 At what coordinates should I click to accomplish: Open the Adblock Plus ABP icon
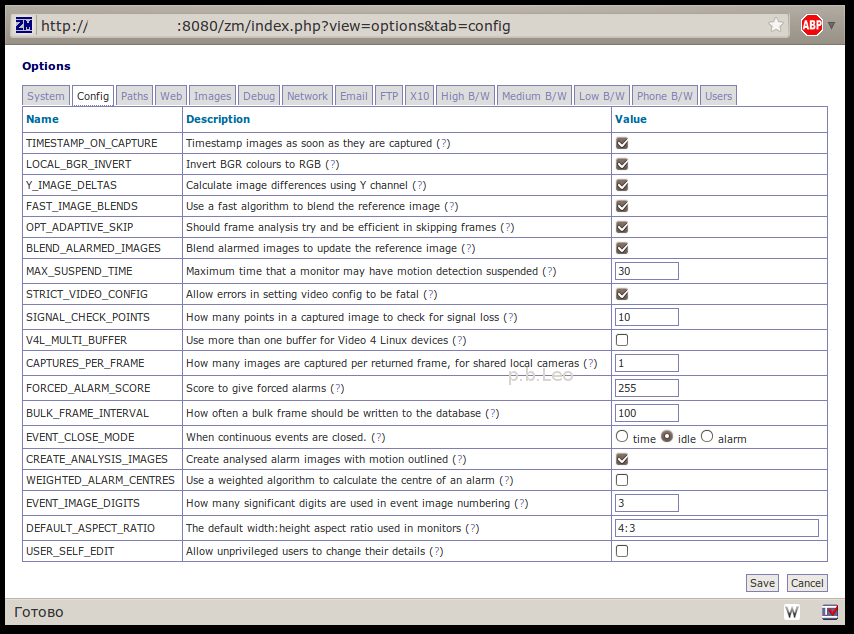812,25
